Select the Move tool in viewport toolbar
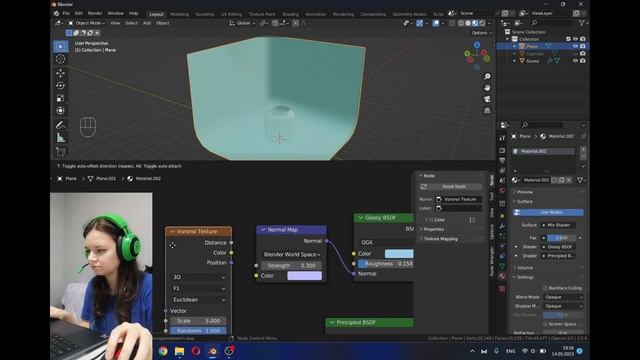This screenshot has height=360, width=640. click(x=60, y=73)
